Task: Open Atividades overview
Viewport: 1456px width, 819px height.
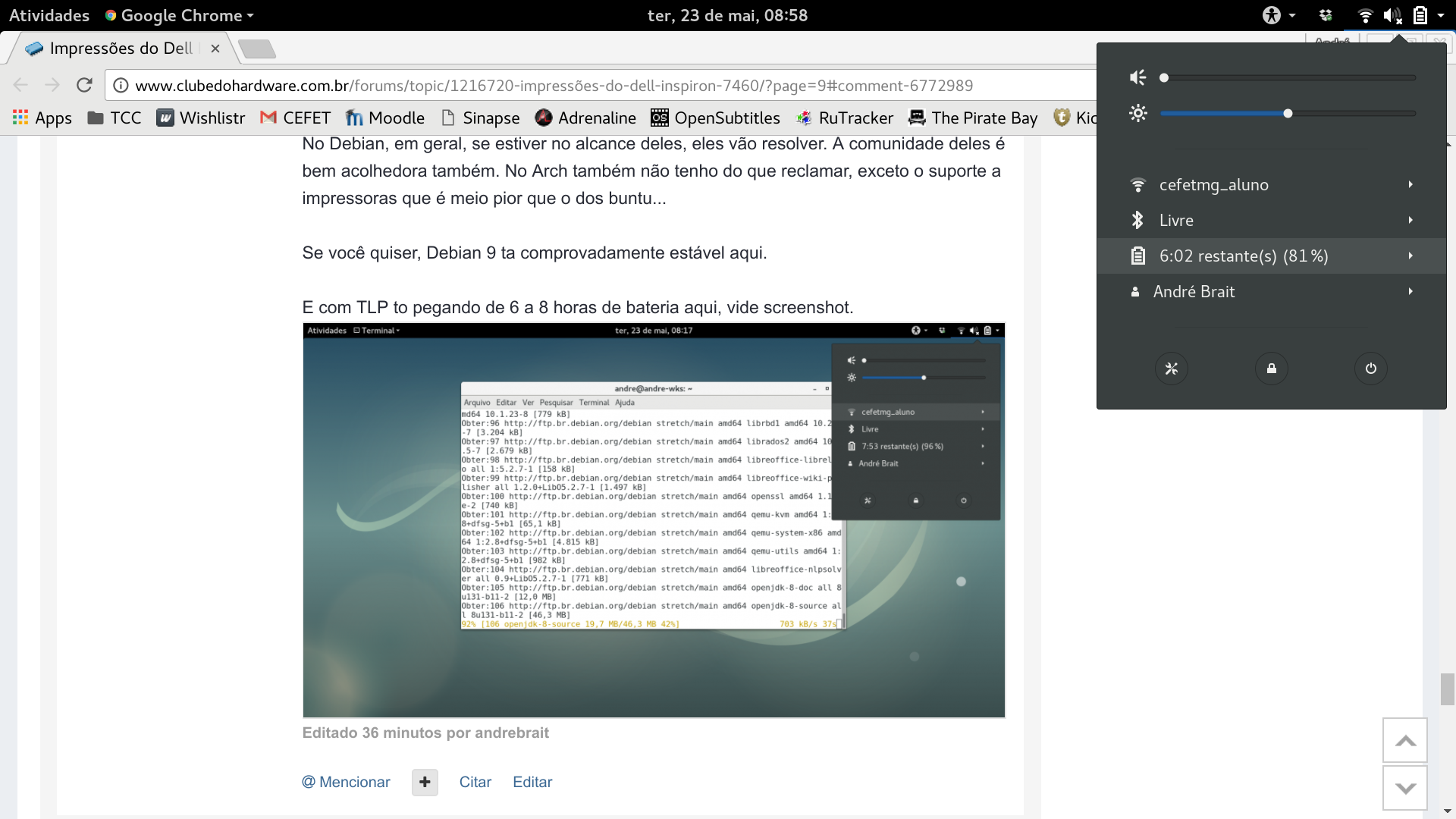Action: (x=49, y=15)
